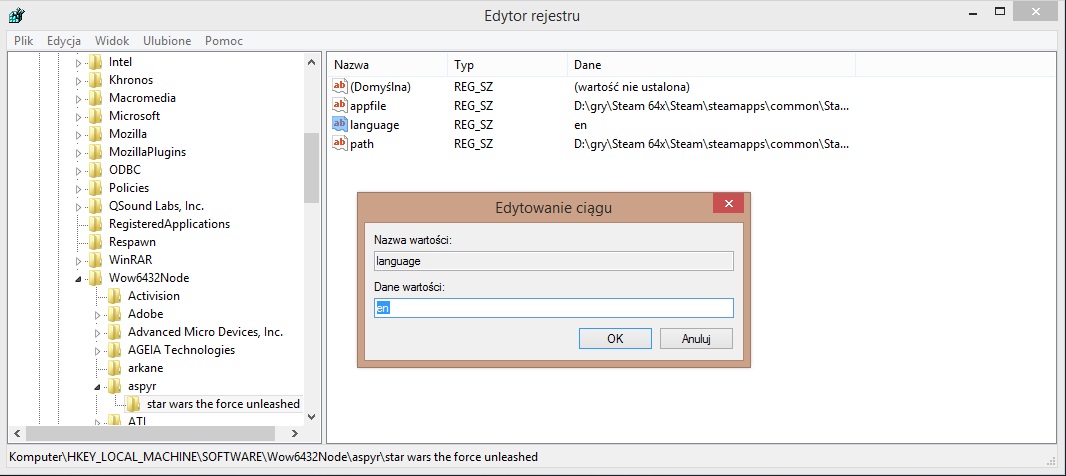Select the Macromedia folder icon

pyautogui.click(x=96, y=98)
